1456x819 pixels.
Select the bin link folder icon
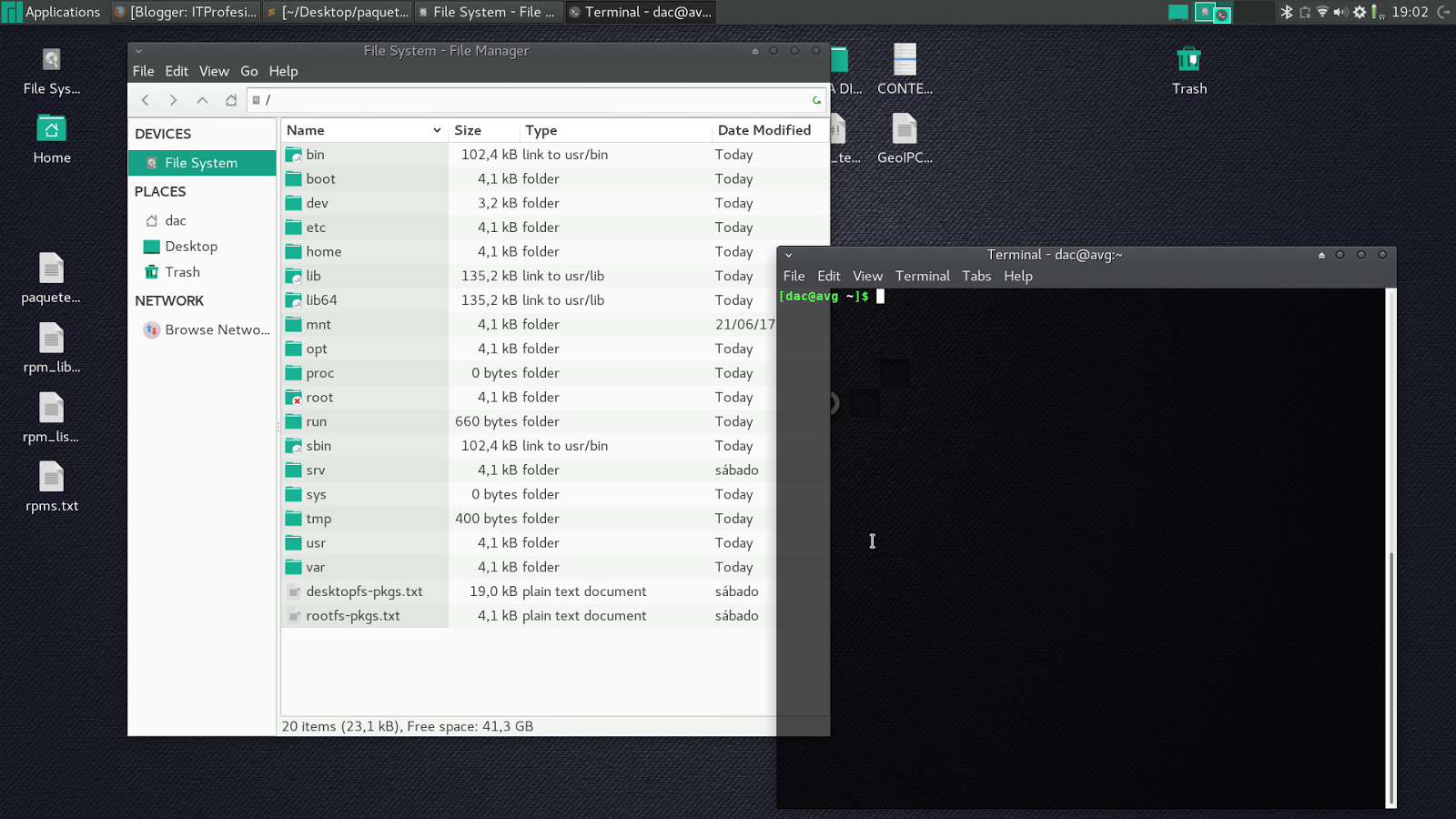(x=293, y=155)
